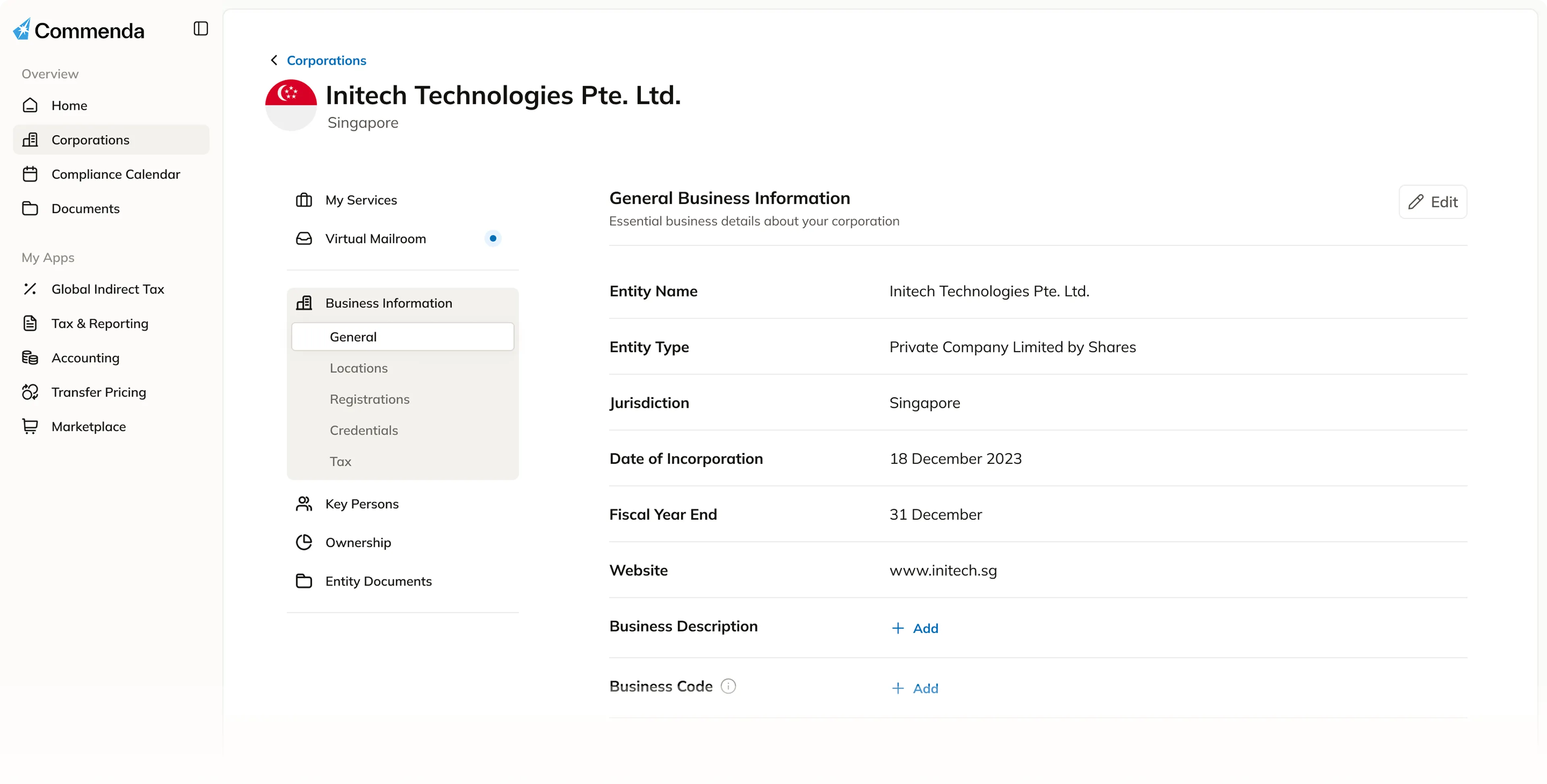Click the Commenda logo icon
This screenshot has width=1547, height=784.
click(x=22, y=29)
